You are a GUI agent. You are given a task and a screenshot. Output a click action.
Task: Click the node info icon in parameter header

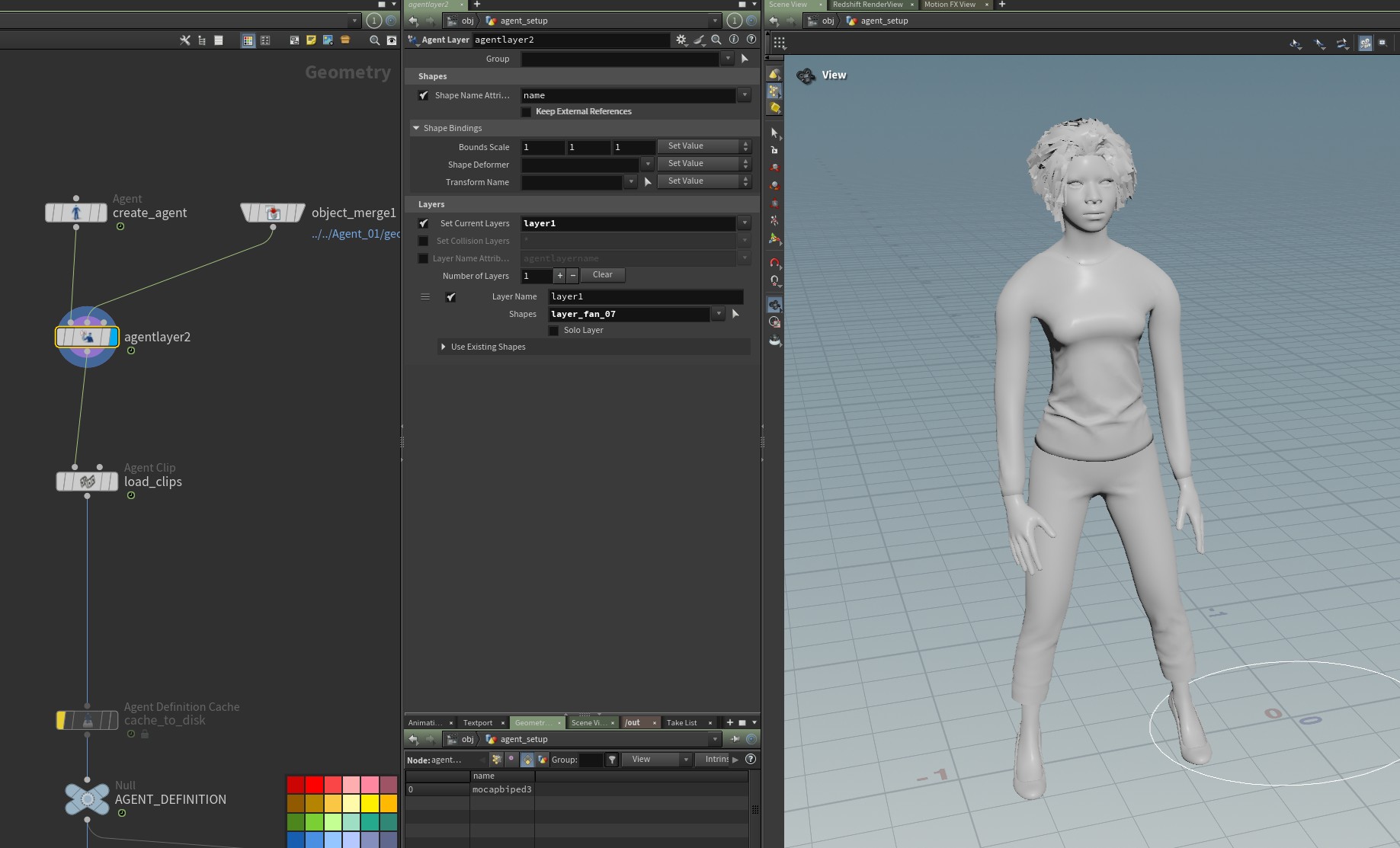click(734, 40)
